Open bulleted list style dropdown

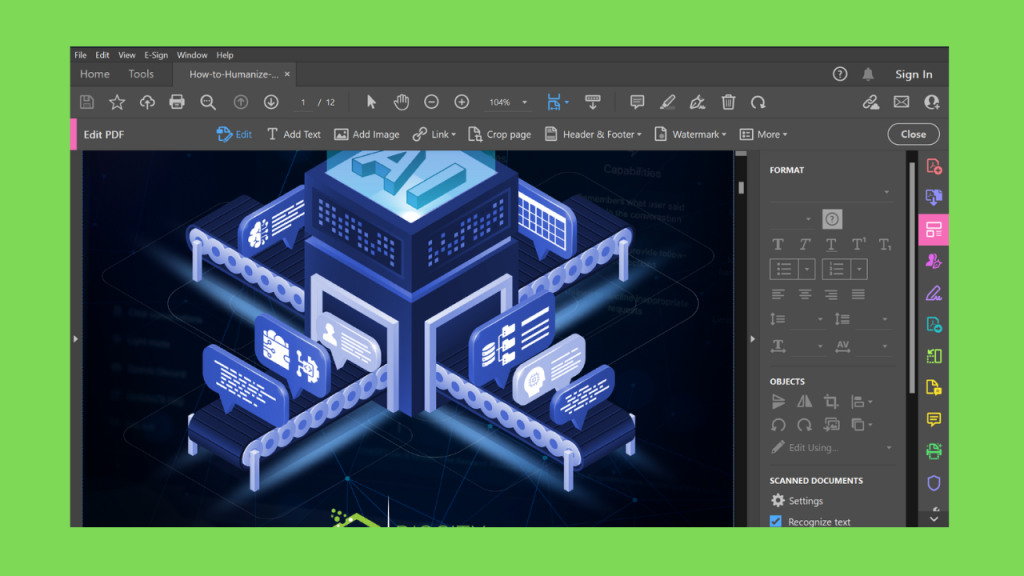click(807, 269)
